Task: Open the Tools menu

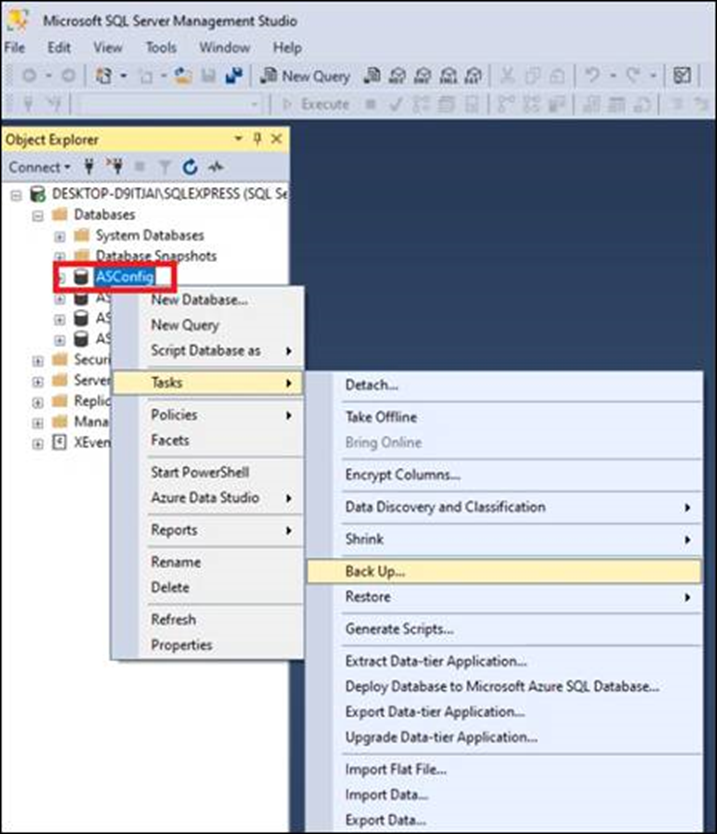Action: pyautogui.click(x=161, y=47)
